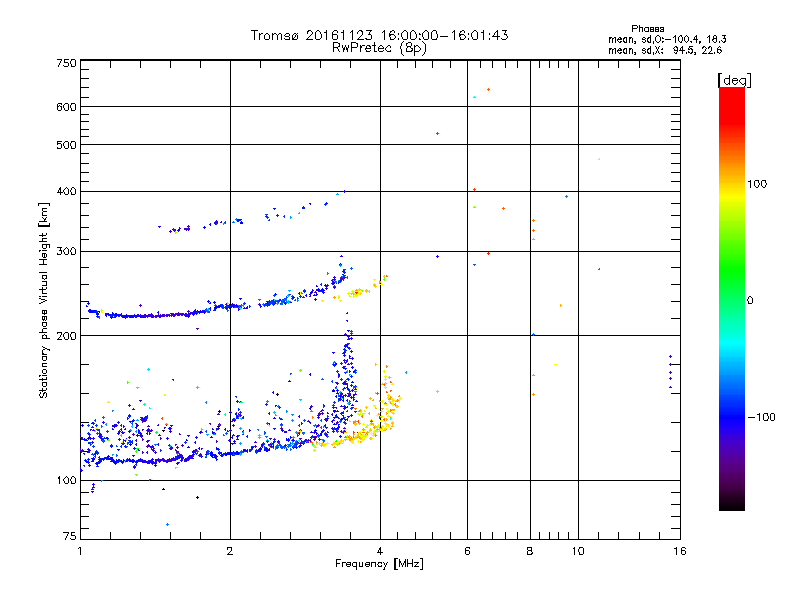This screenshot has height=600, width=800.
Task: Click the y-axis tick label "200"
Action: (x=66, y=336)
